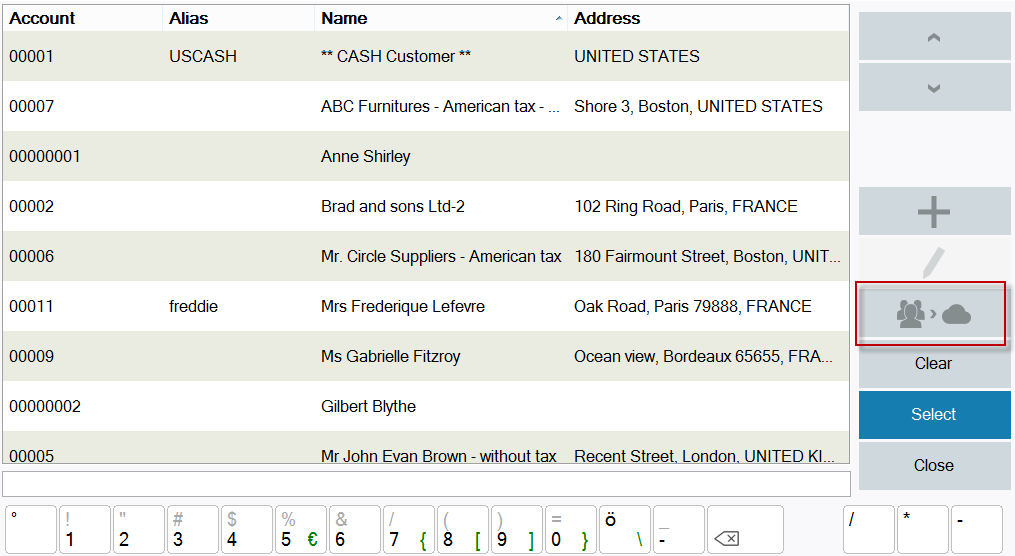Click the scroll up arrow button
This screenshot has height=556, width=1015.
point(934,36)
